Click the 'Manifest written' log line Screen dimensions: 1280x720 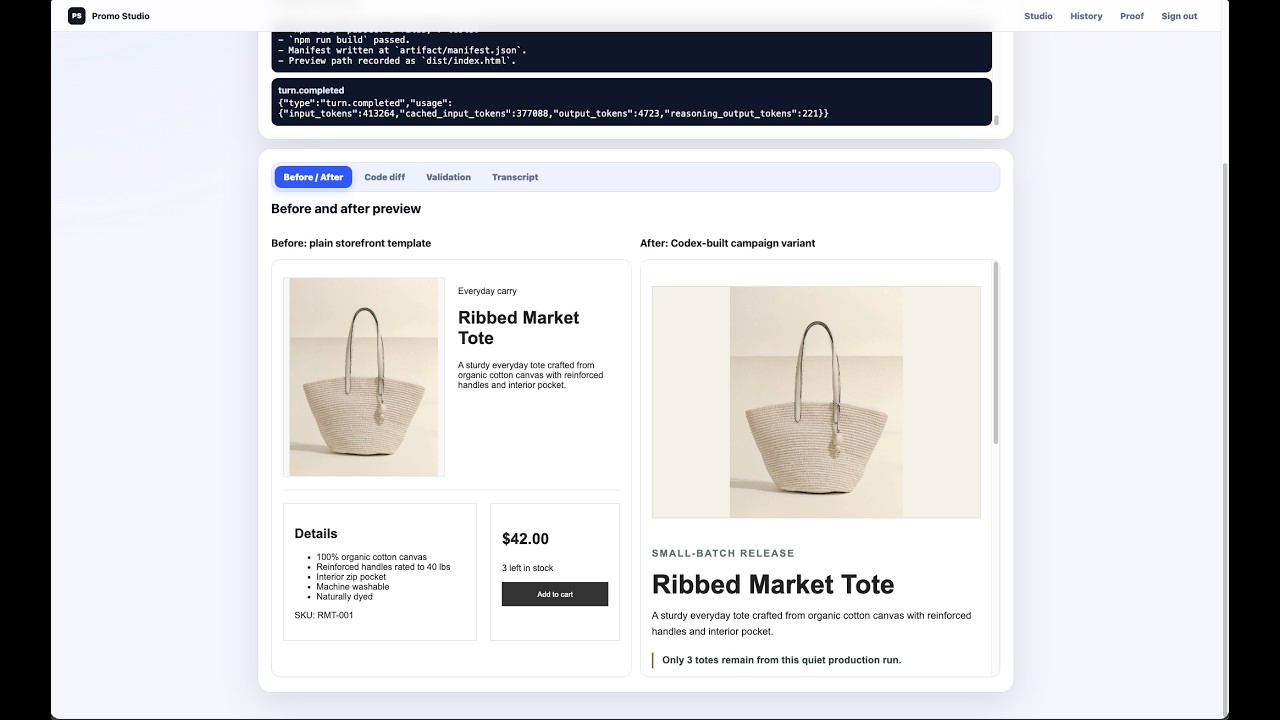pyautogui.click(x=402, y=50)
